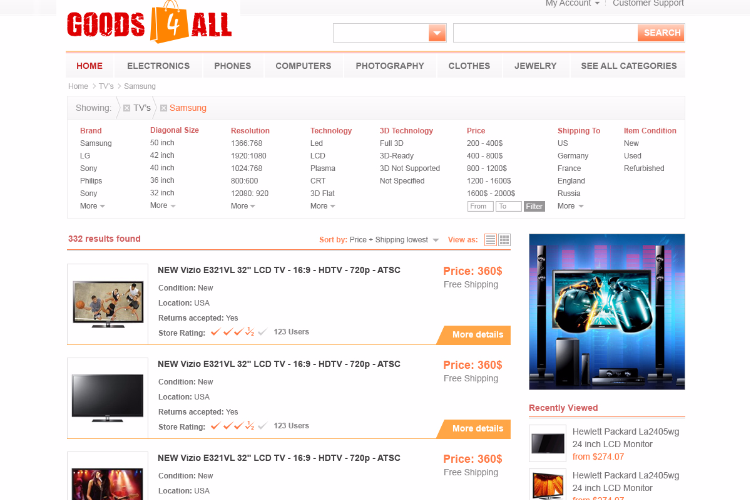This screenshot has height=500, width=750.
Task: Click More details on the second TV listing
Action: click(475, 429)
